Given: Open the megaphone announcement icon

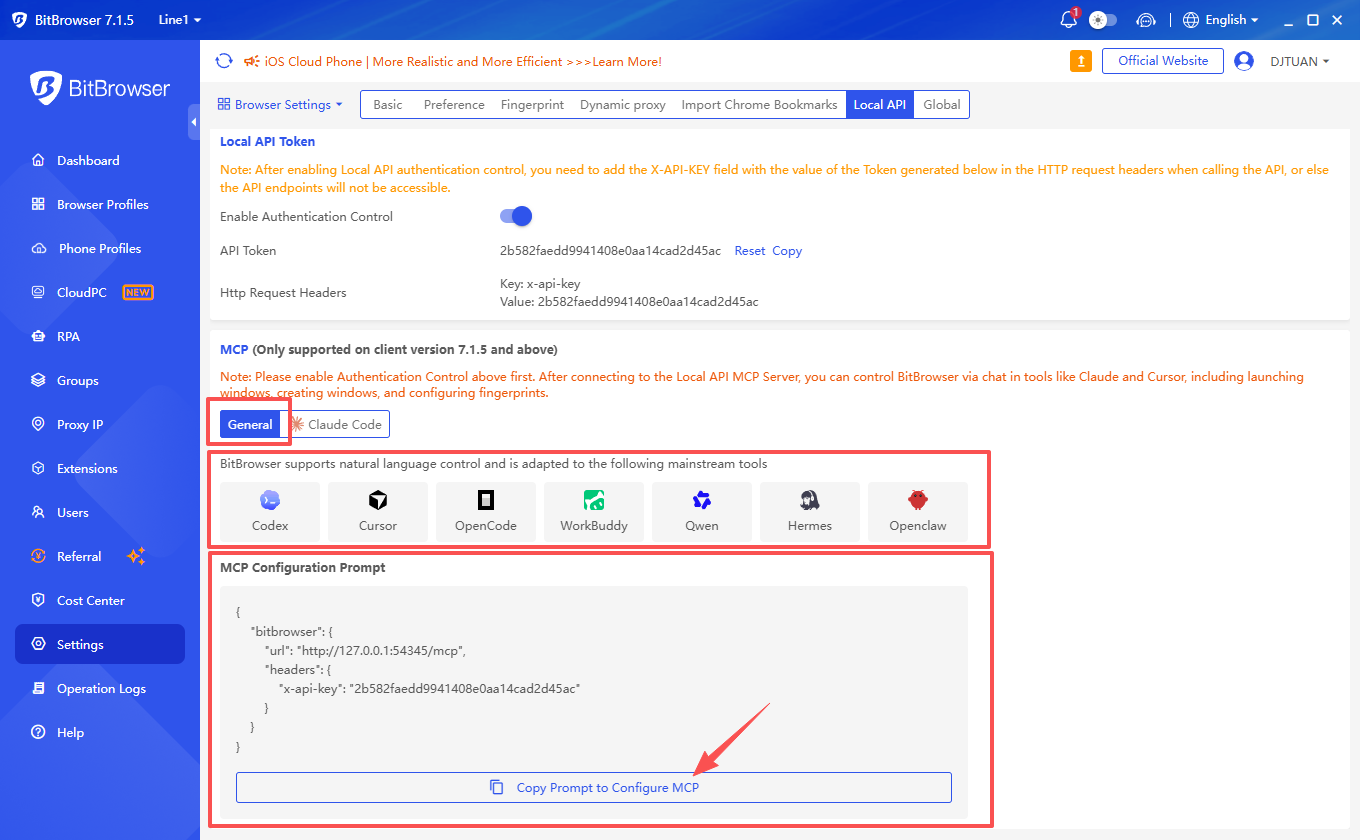Looking at the screenshot, I should (251, 61).
